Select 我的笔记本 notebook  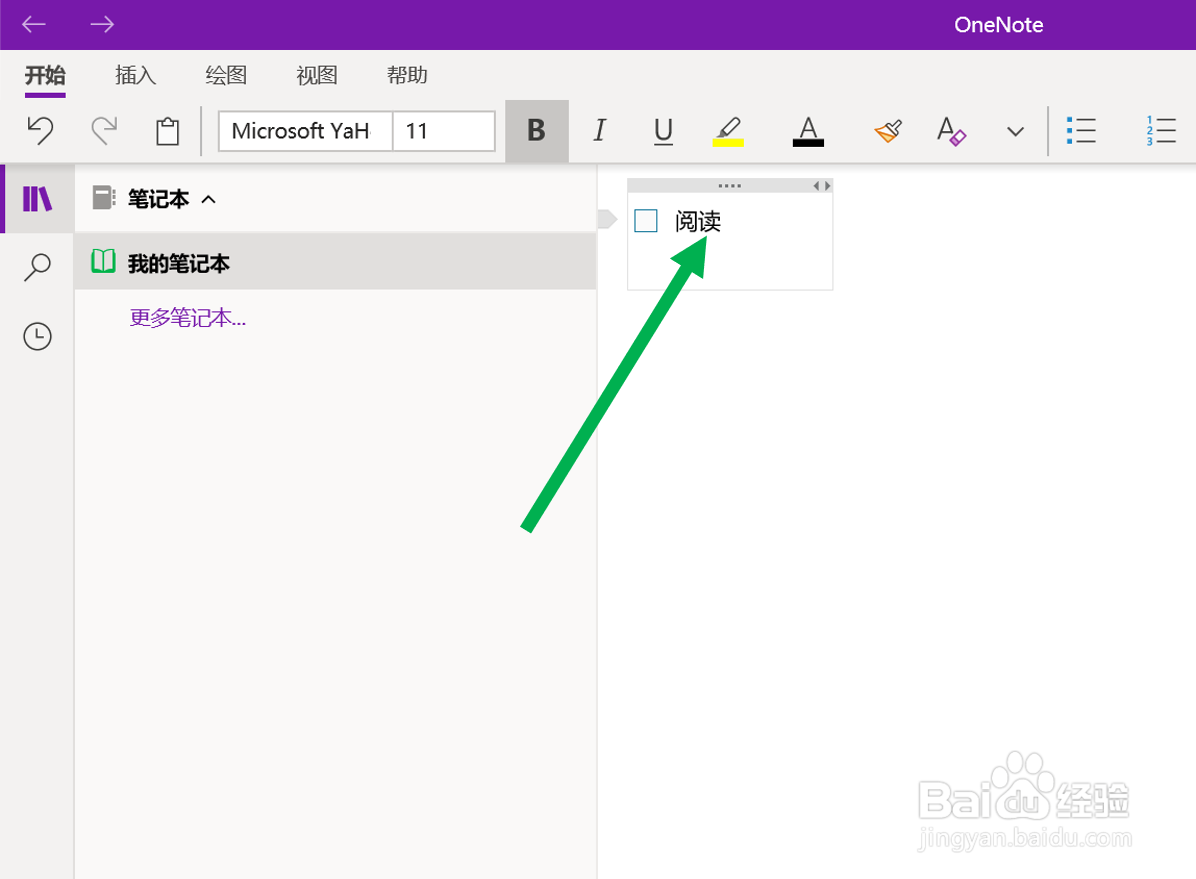(336, 262)
